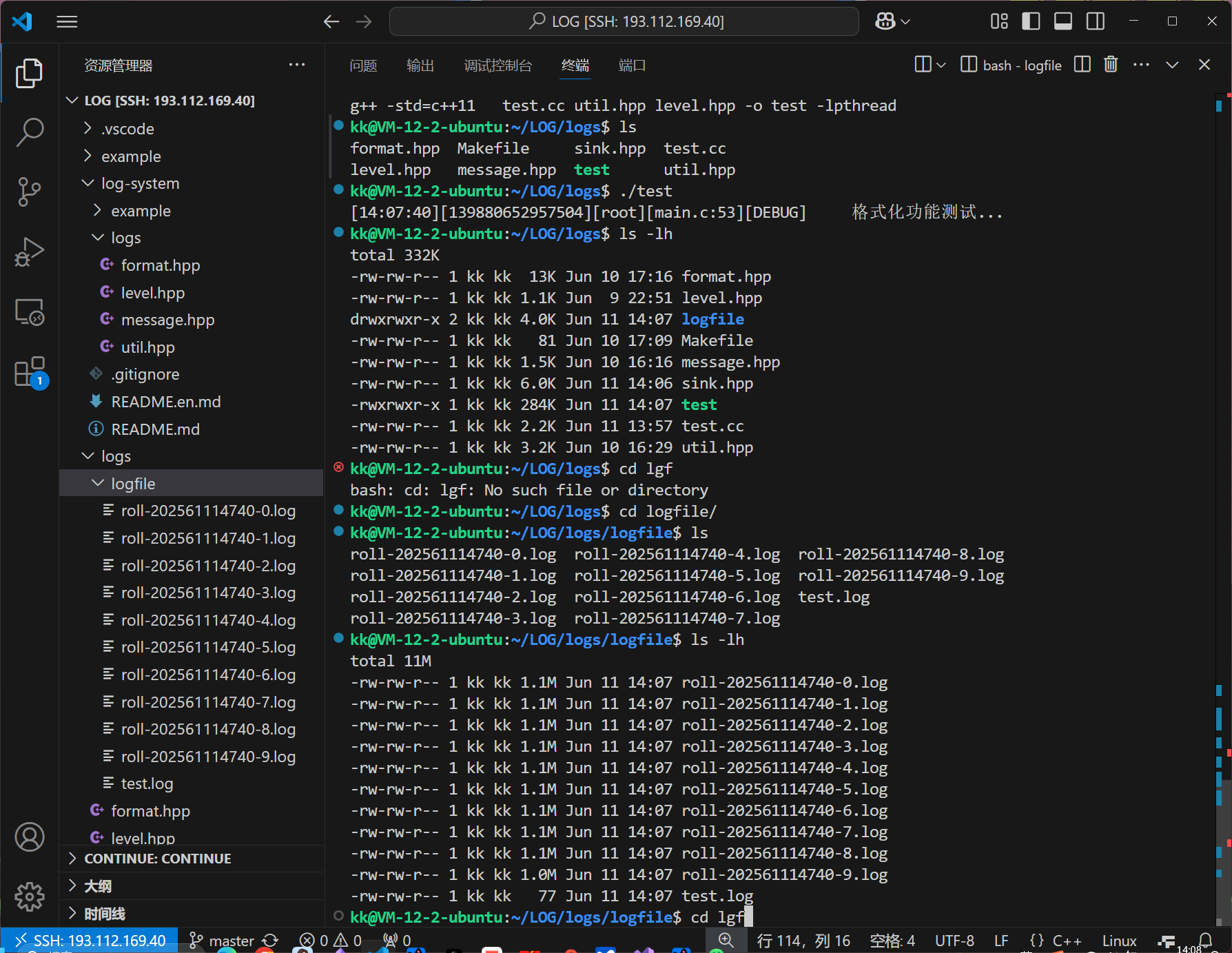Close the terminal panel
The image size is (1232, 953).
click(x=1204, y=65)
